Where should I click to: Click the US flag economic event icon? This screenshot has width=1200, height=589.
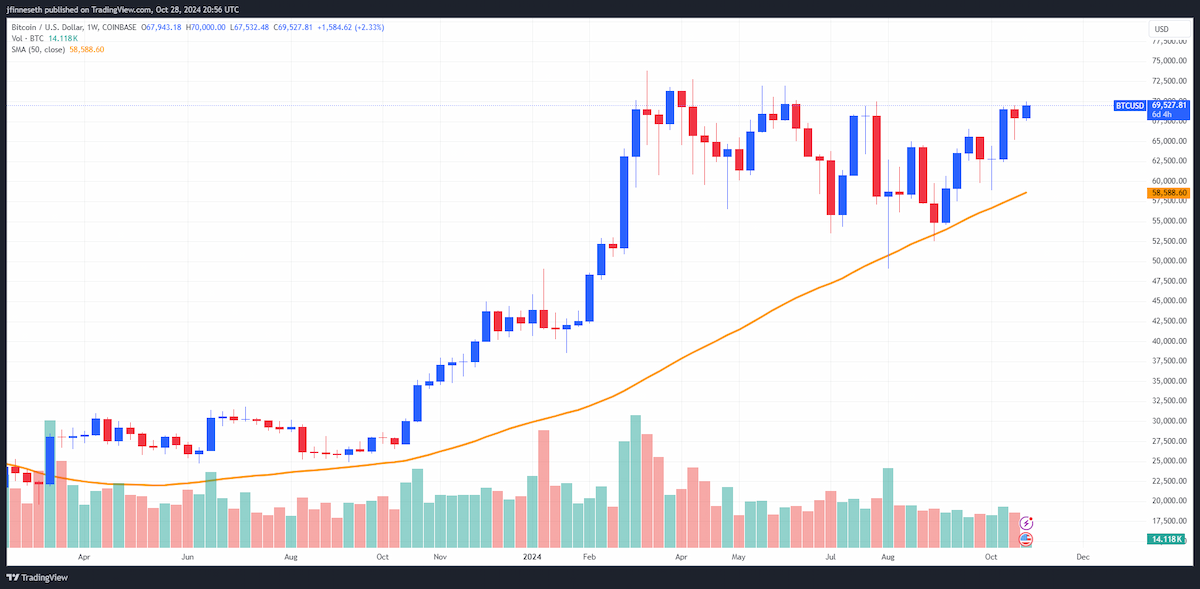[x=1026, y=539]
